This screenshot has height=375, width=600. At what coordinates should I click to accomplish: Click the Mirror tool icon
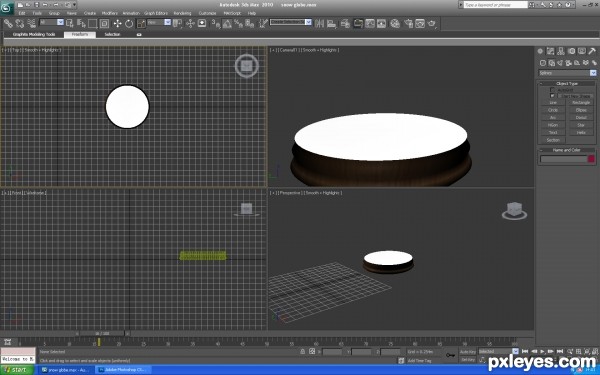pyautogui.click(x=319, y=23)
